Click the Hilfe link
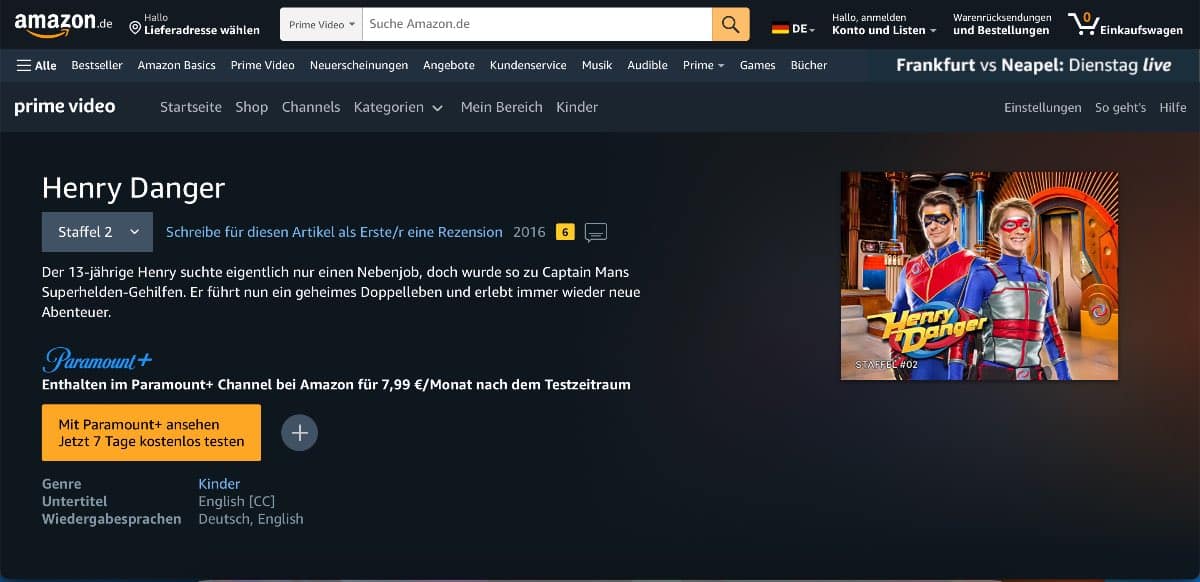Viewport: 1200px width, 582px height. point(1173,107)
